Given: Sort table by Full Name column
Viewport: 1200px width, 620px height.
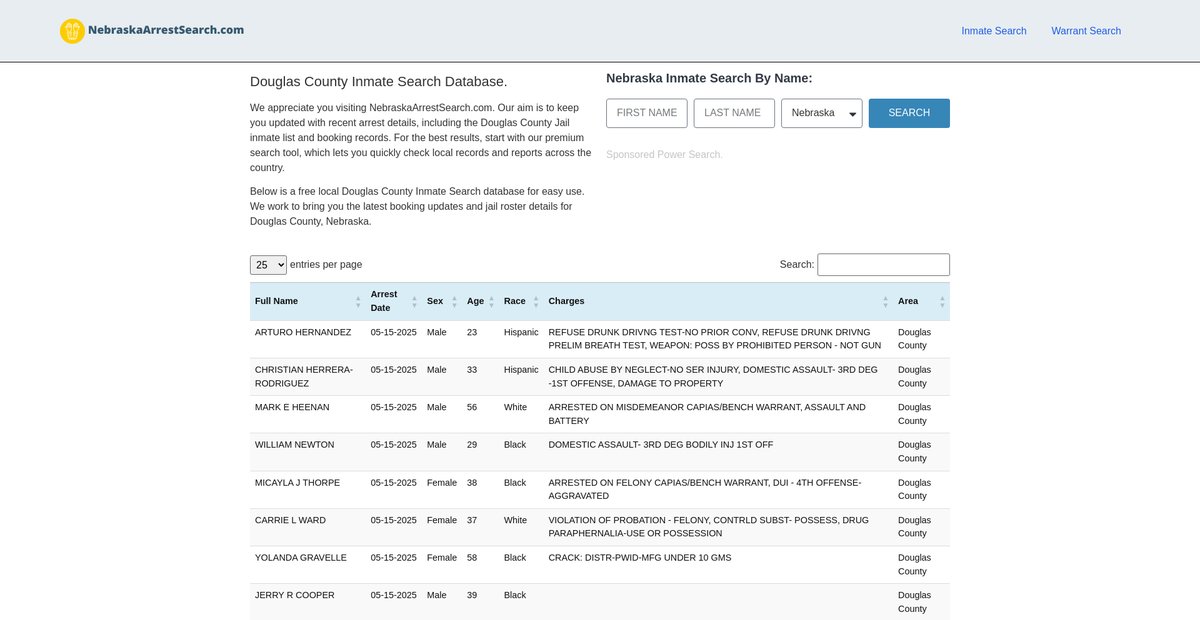Looking at the screenshot, I should pyautogui.click(x=308, y=301).
